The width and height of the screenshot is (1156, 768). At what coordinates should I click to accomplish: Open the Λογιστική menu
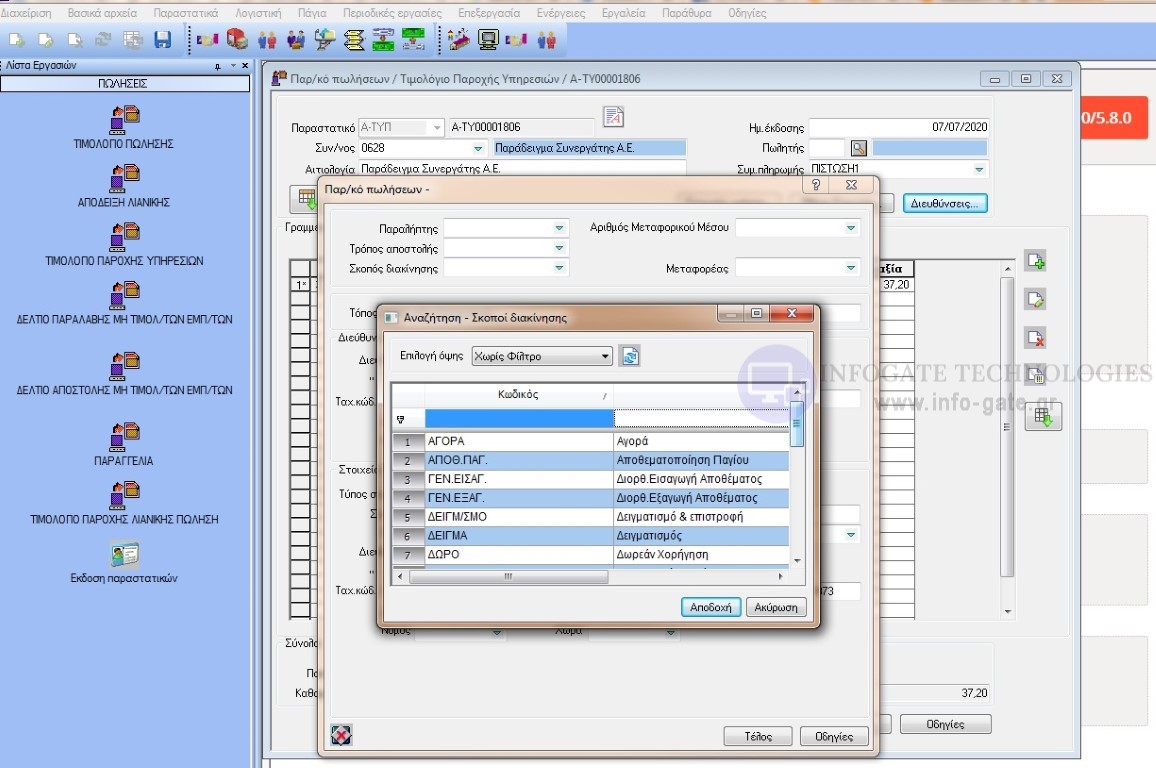(x=258, y=13)
